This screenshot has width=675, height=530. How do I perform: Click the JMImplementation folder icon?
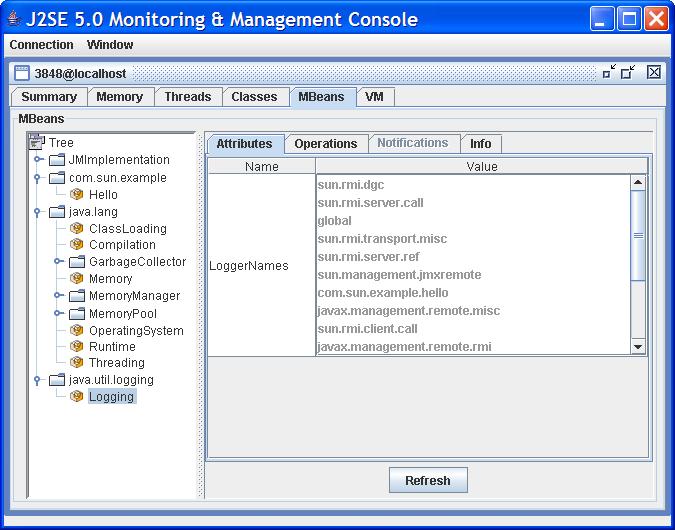coord(57,160)
